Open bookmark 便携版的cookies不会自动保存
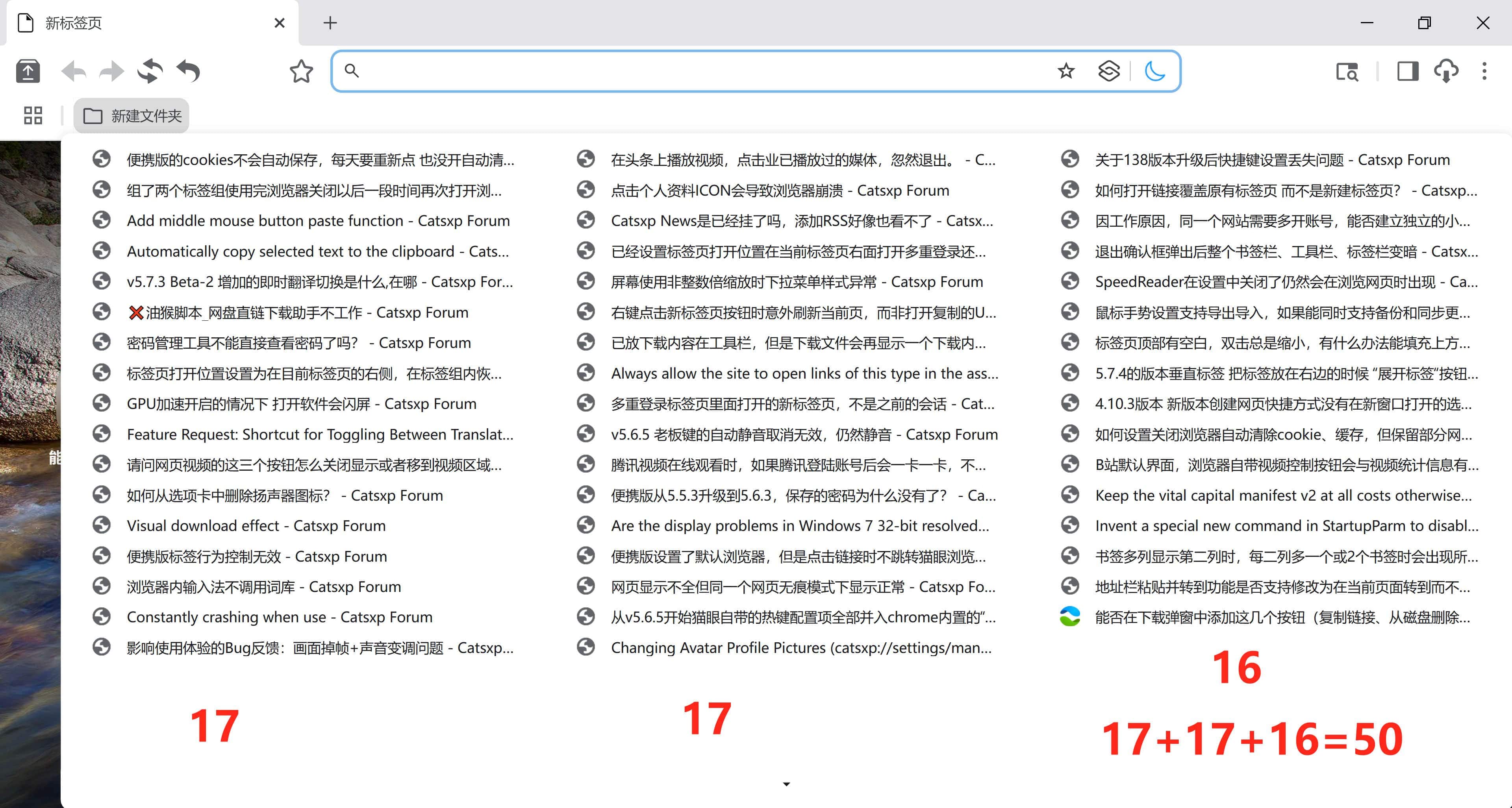The width and height of the screenshot is (1512, 808). coord(304,160)
